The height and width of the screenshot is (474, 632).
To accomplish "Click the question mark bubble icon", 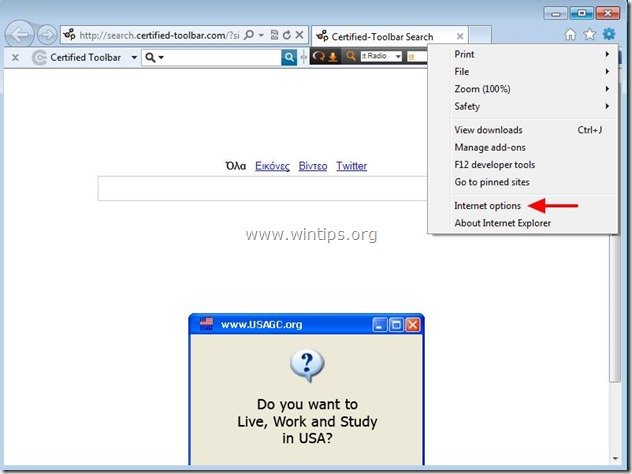I will coord(307,365).
